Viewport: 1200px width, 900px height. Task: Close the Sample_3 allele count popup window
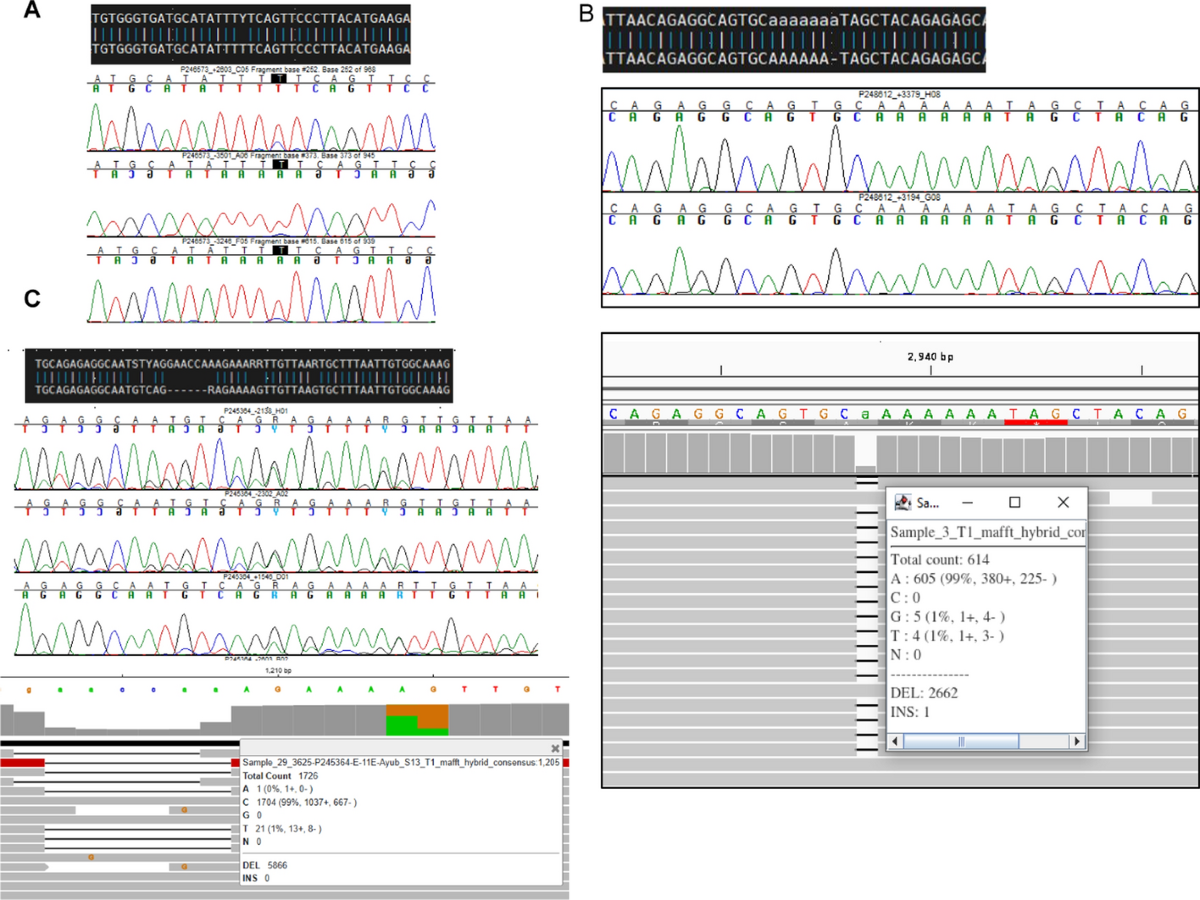pos(1063,502)
